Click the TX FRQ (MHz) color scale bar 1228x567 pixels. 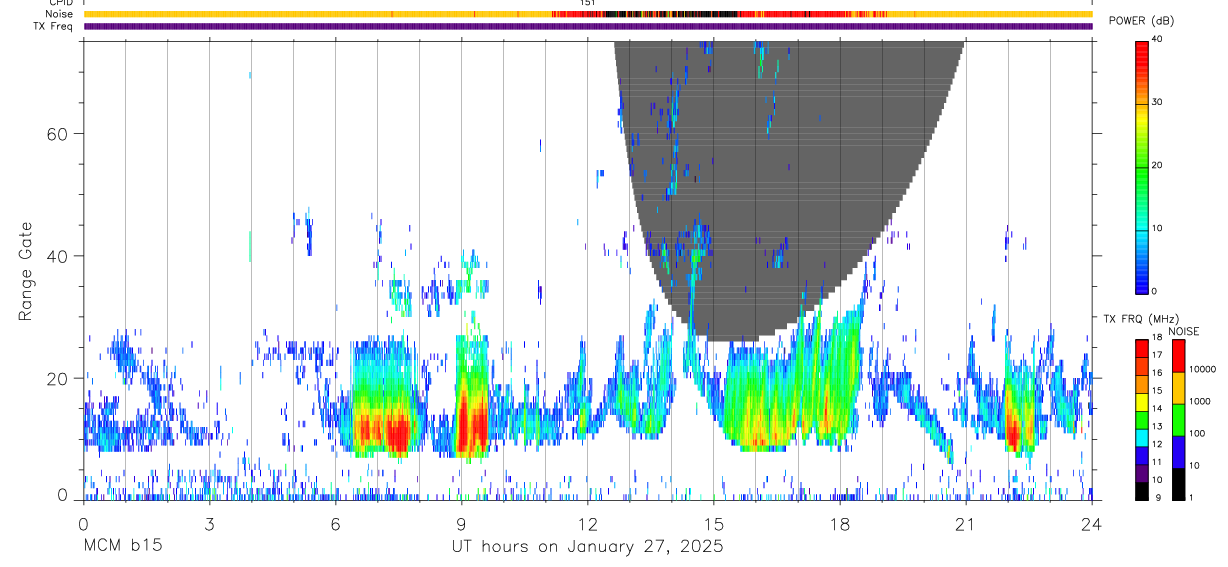click(x=1141, y=420)
